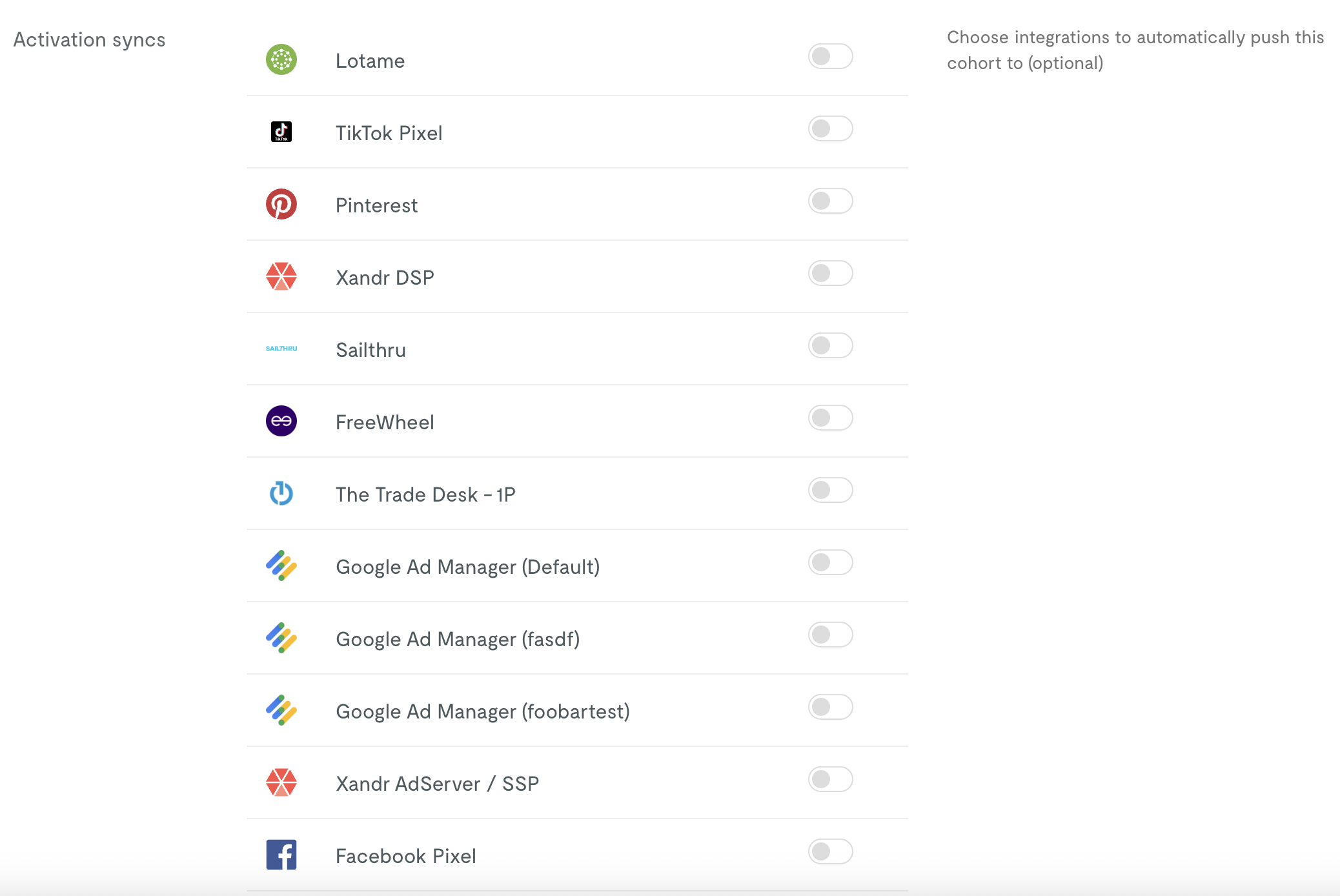The width and height of the screenshot is (1340, 896).
Task: Enable the Facebook Pixel sync toggle
Action: click(831, 852)
